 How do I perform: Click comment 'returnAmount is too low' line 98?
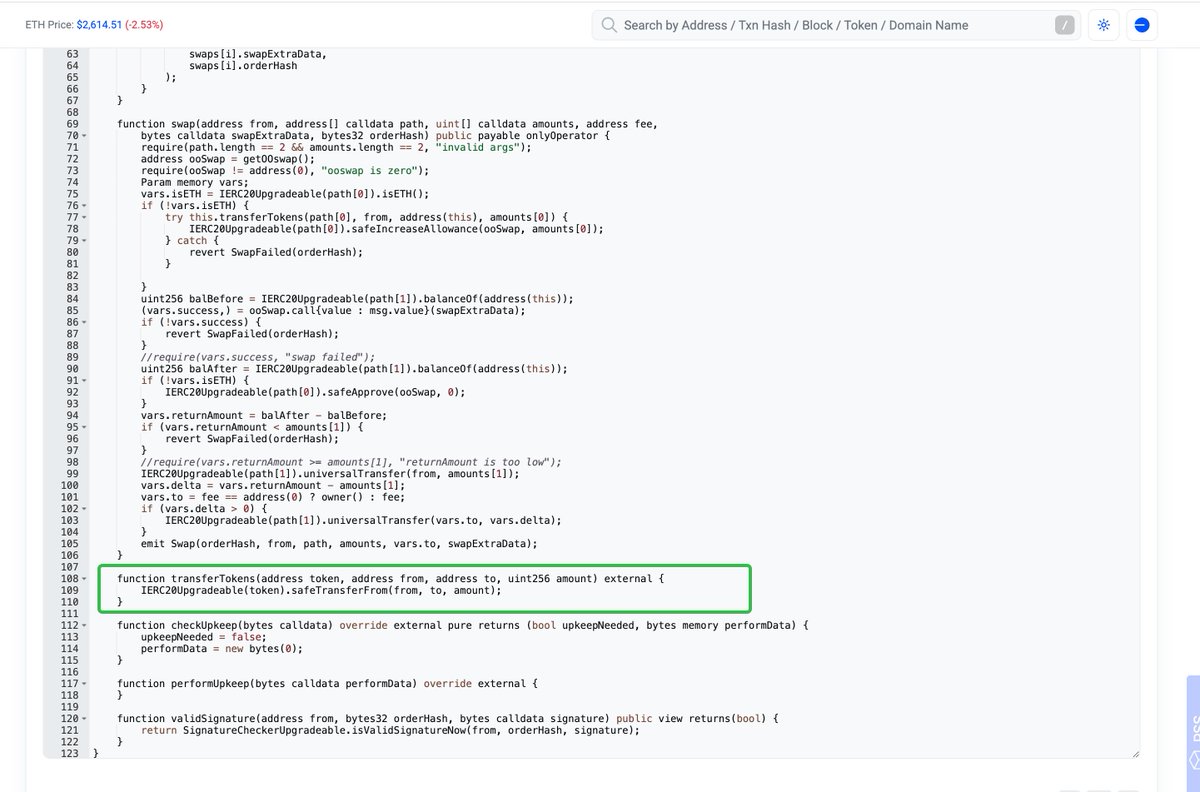point(352,462)
